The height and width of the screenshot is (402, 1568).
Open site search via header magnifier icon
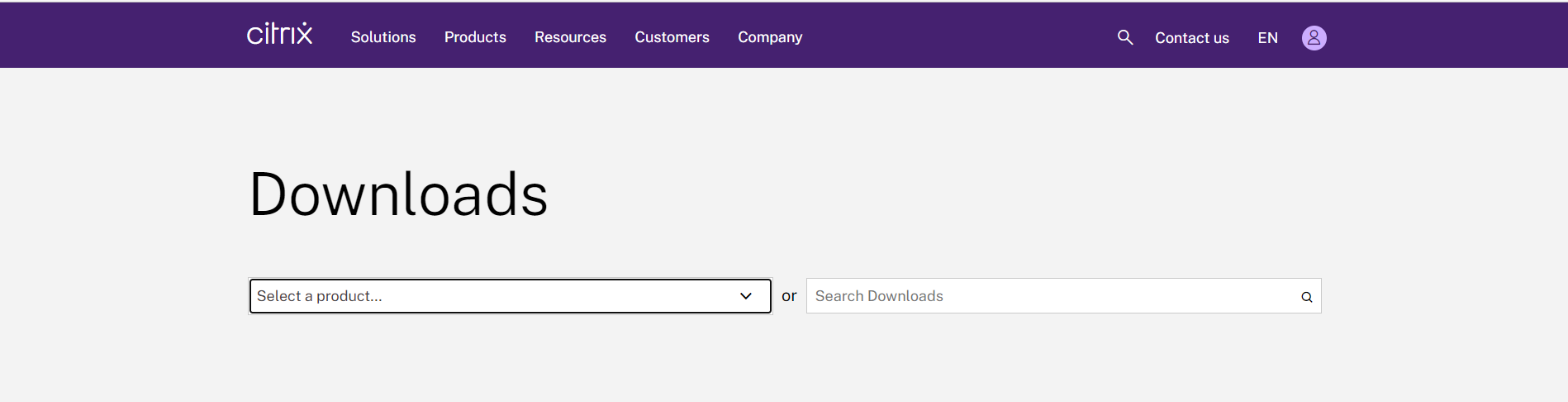click(x=1124, y=37)
